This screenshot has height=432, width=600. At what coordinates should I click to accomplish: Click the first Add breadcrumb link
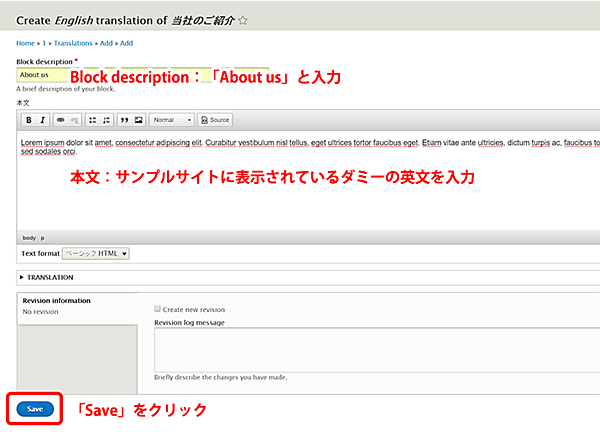[106, 43]
